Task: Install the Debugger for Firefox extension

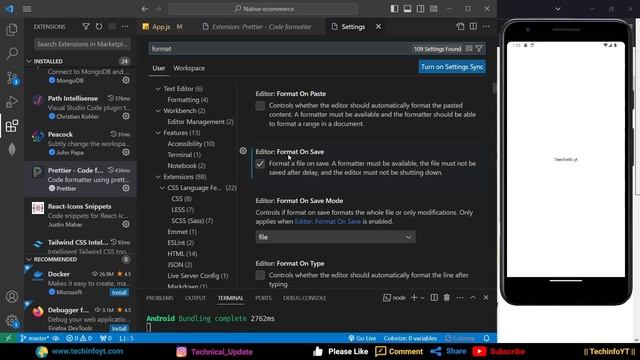Action: (119, 329)
